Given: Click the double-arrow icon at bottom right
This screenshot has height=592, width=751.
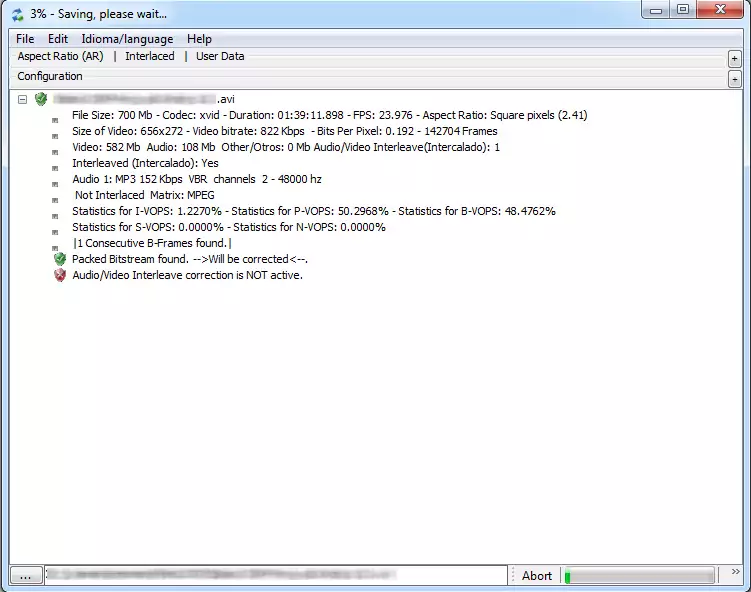Looking at the screenshot, I should 735,575.
